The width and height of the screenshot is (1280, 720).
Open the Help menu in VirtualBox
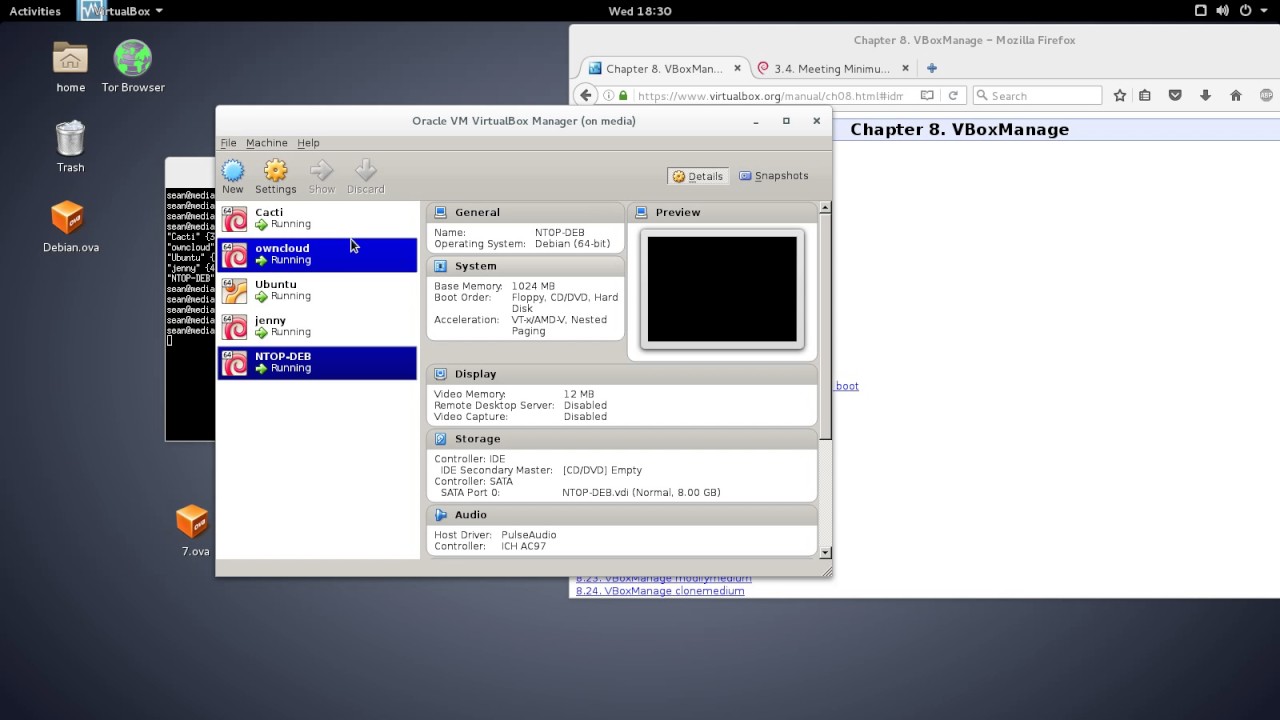point(308,143)
